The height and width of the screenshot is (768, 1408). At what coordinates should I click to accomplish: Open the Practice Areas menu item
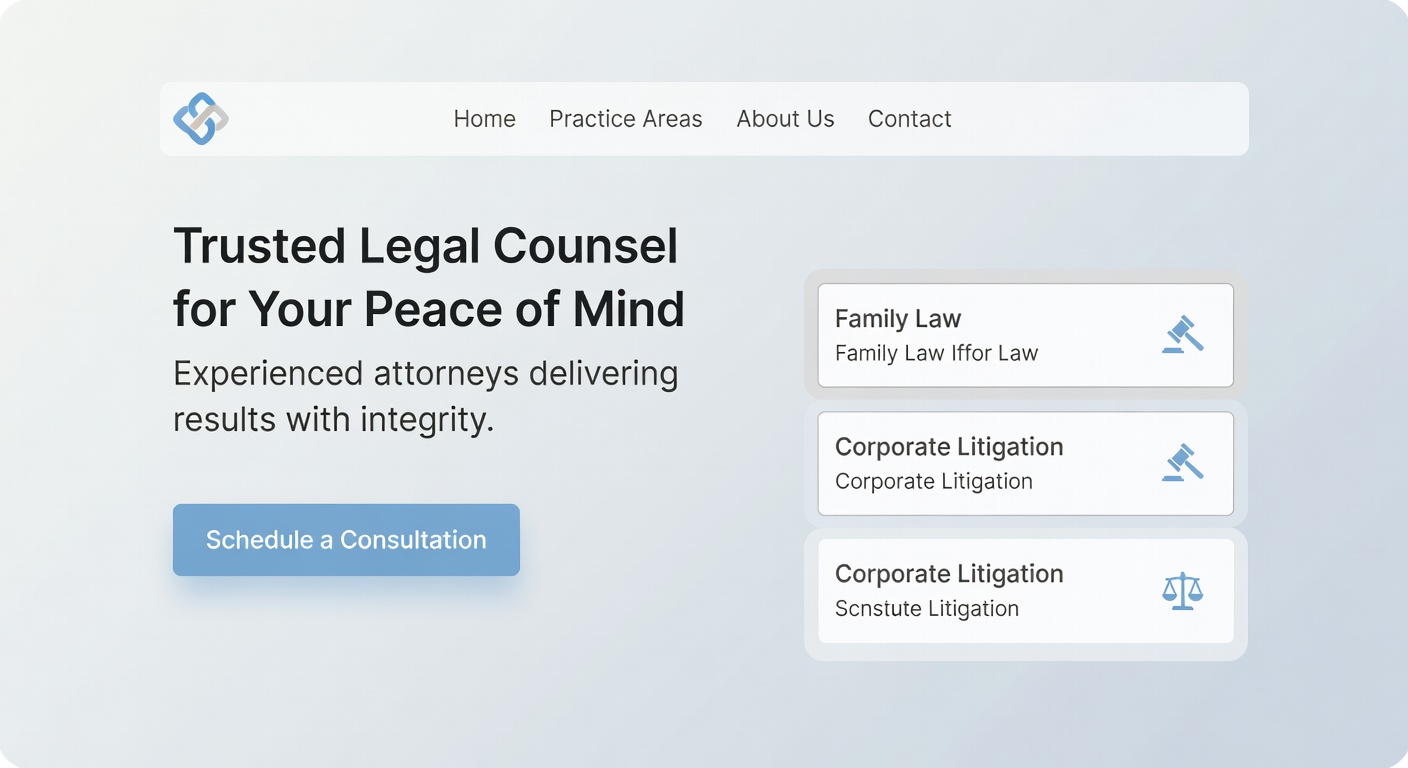[626, 119]
